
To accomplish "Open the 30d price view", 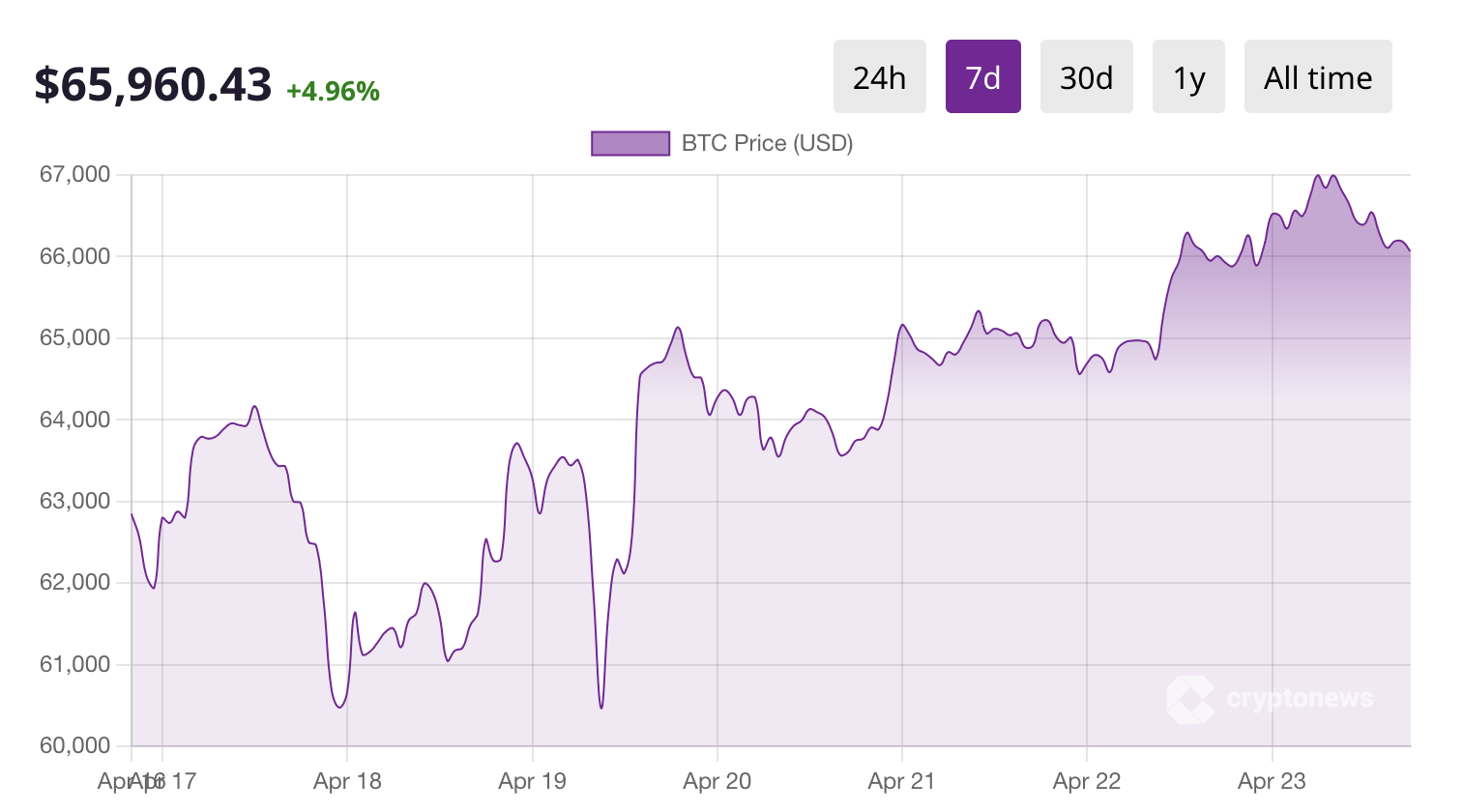I will point(1086,75).
